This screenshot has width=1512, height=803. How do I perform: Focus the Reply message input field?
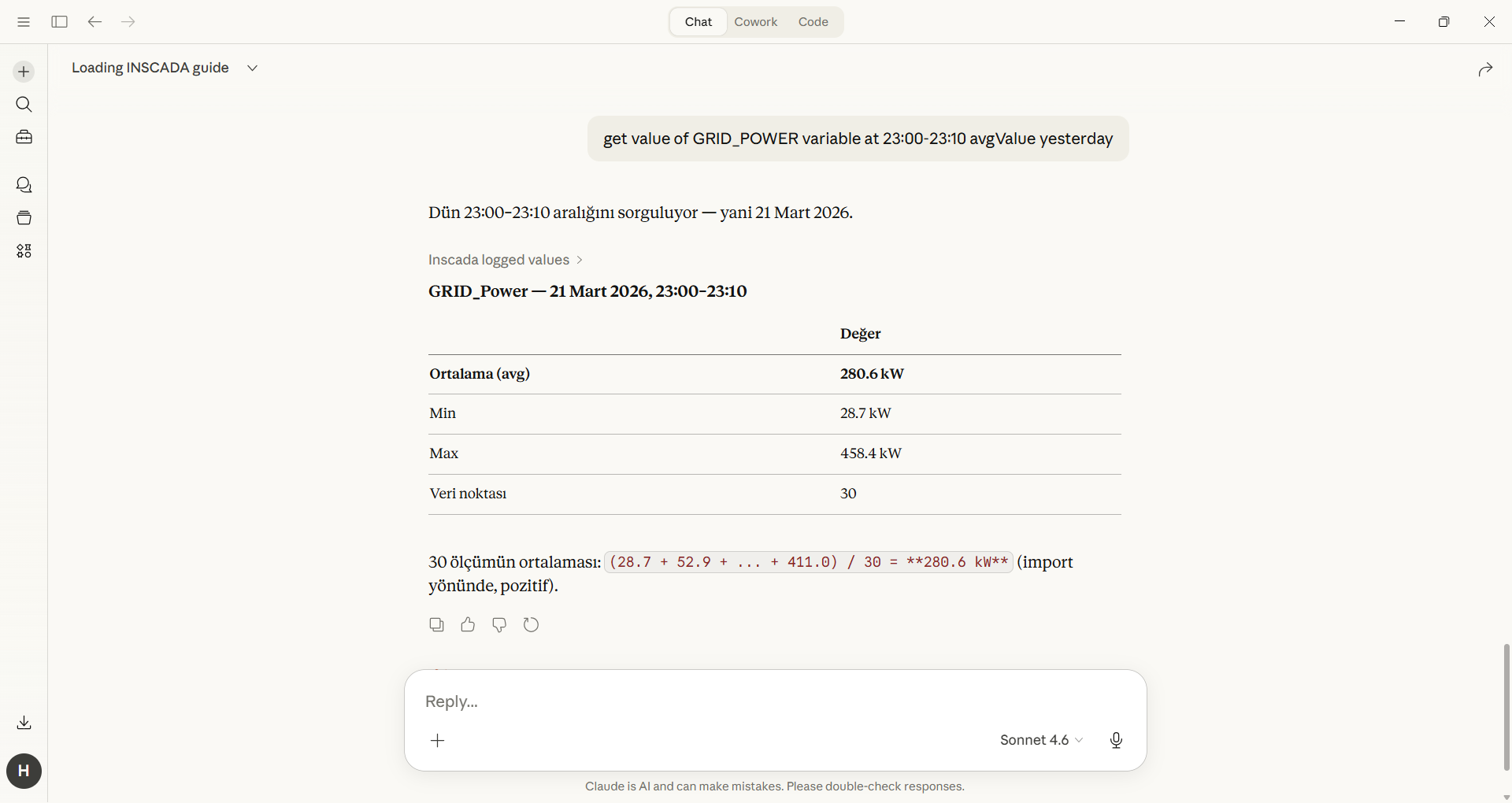coord(709,701)
